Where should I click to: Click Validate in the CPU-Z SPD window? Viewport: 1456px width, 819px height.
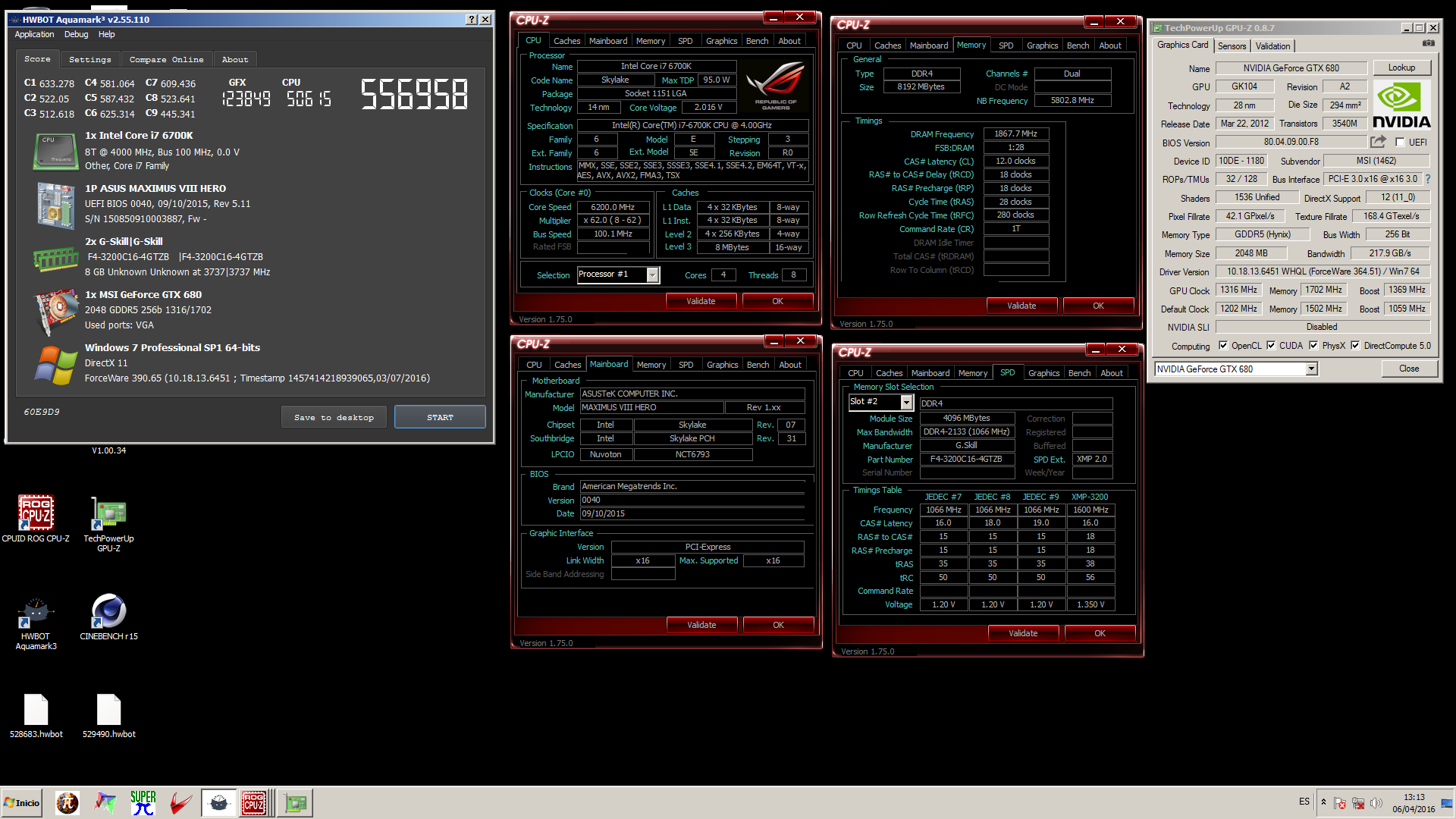1023,633
